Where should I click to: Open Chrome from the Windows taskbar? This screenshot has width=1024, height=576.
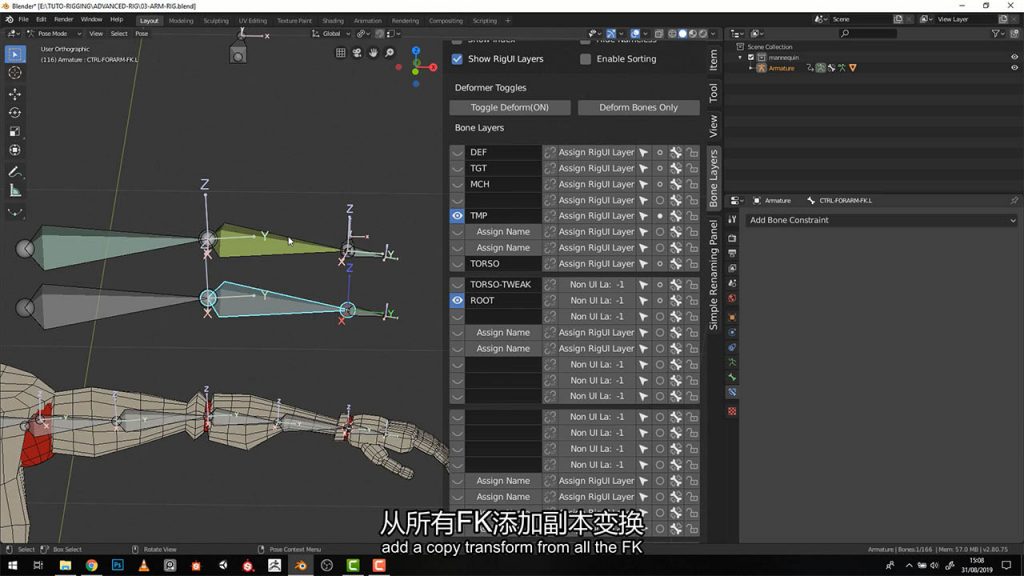[91, 566]
